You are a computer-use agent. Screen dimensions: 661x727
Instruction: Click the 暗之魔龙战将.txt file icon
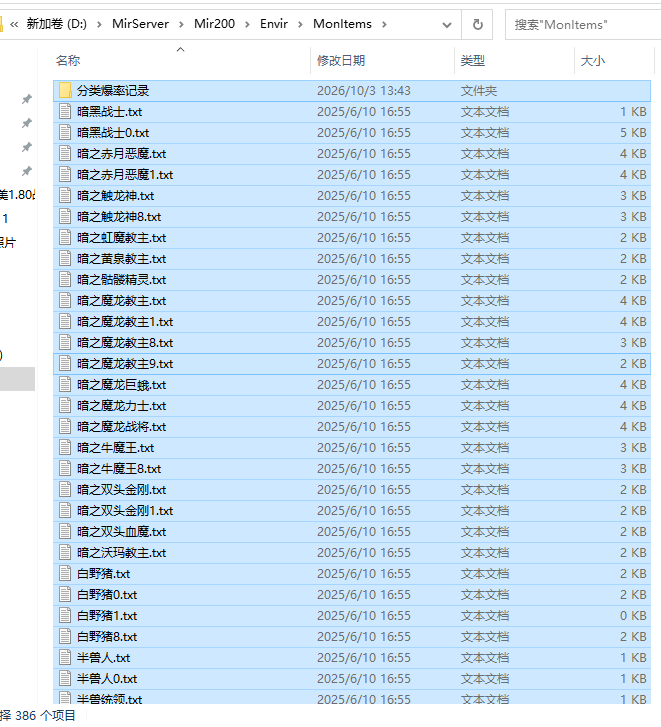coord(65,427)
